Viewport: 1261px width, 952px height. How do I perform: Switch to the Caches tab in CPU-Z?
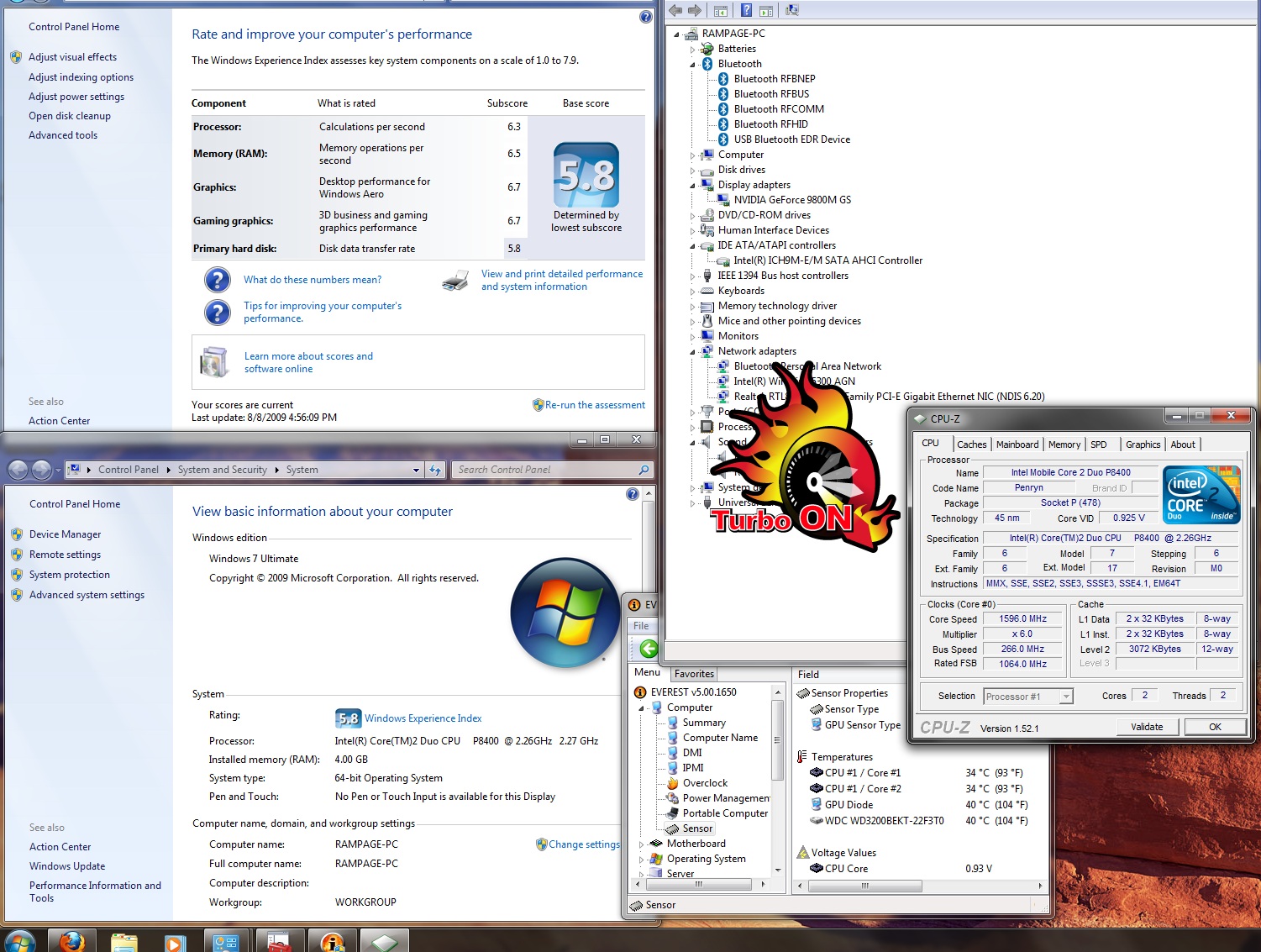pos(972,444)
